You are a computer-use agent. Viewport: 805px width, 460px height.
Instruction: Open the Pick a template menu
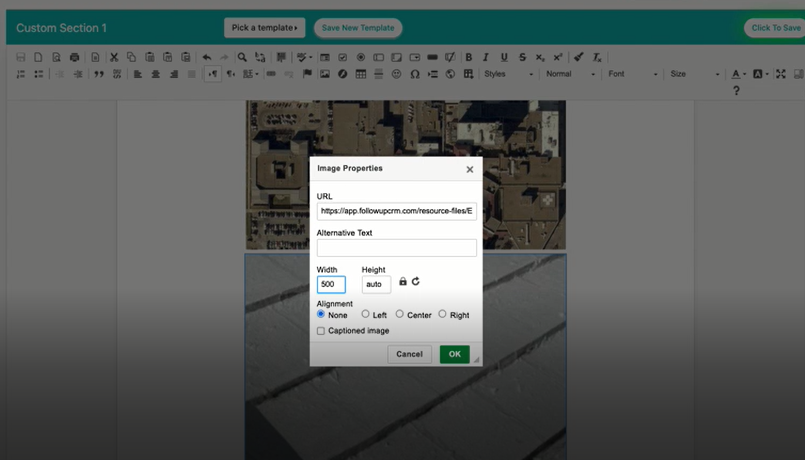(264, 28)
